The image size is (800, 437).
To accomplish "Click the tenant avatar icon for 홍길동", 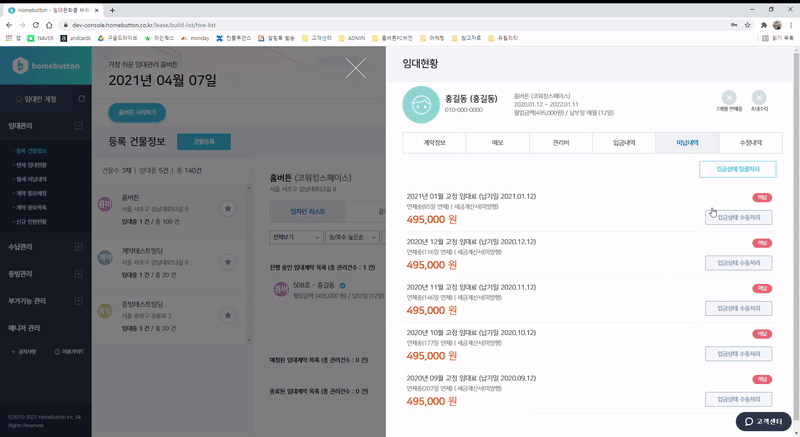I will 421,105.
